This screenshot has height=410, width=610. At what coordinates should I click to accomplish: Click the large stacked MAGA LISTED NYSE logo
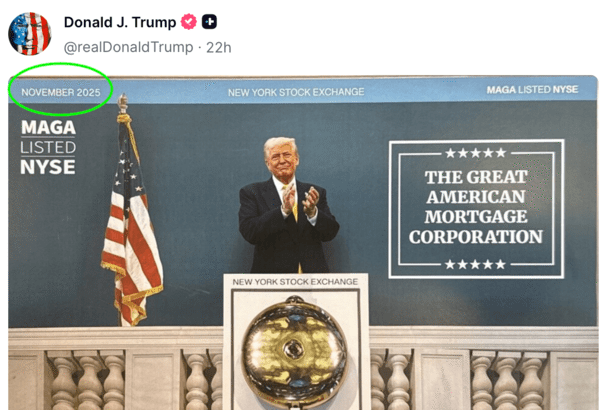(x=48, y=147)
